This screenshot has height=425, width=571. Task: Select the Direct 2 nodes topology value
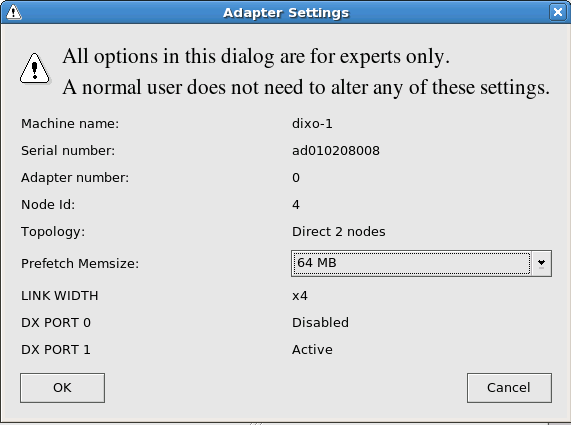tap(339, 232)
